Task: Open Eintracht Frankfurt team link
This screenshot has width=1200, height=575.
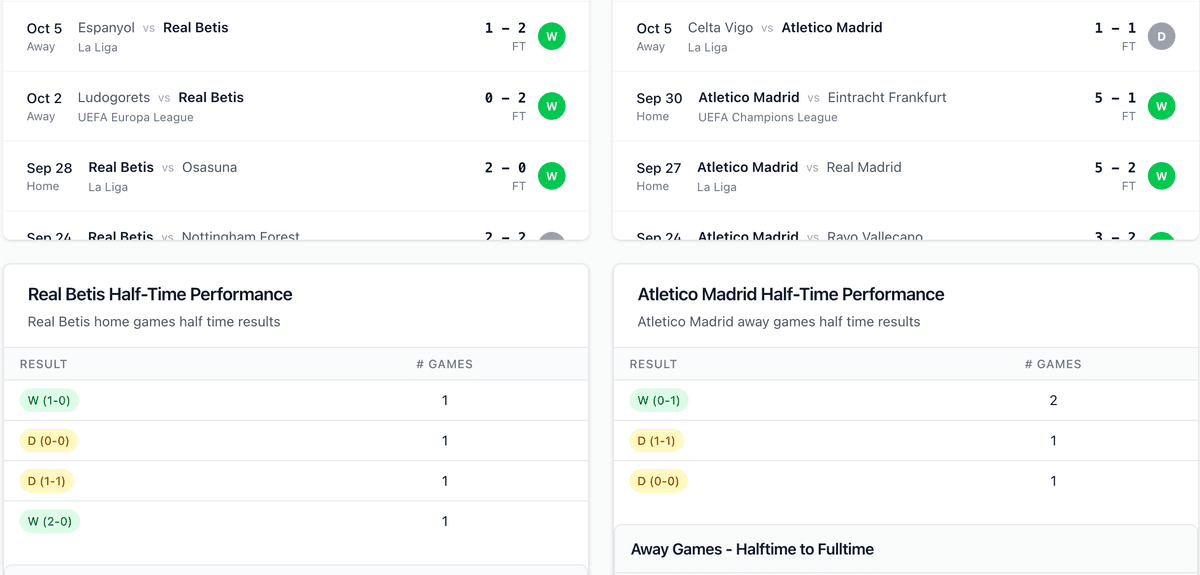Action: [x=887, y=98]
